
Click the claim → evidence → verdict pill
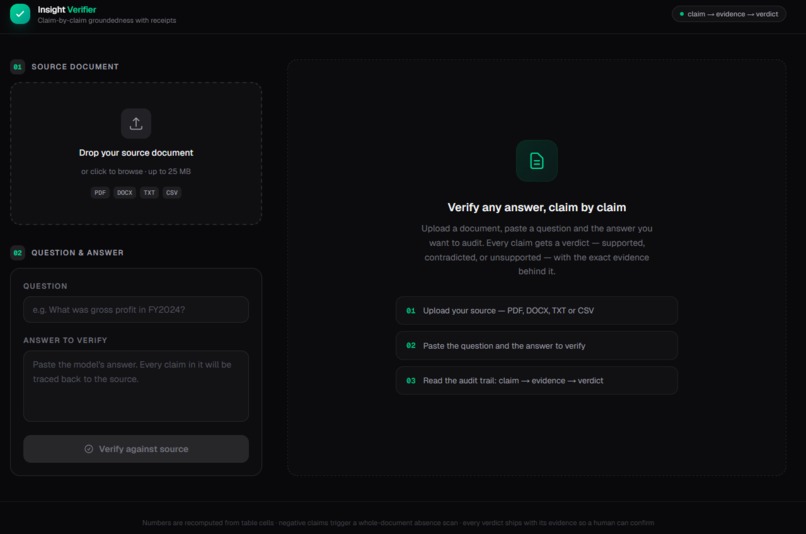click(728, 14)
